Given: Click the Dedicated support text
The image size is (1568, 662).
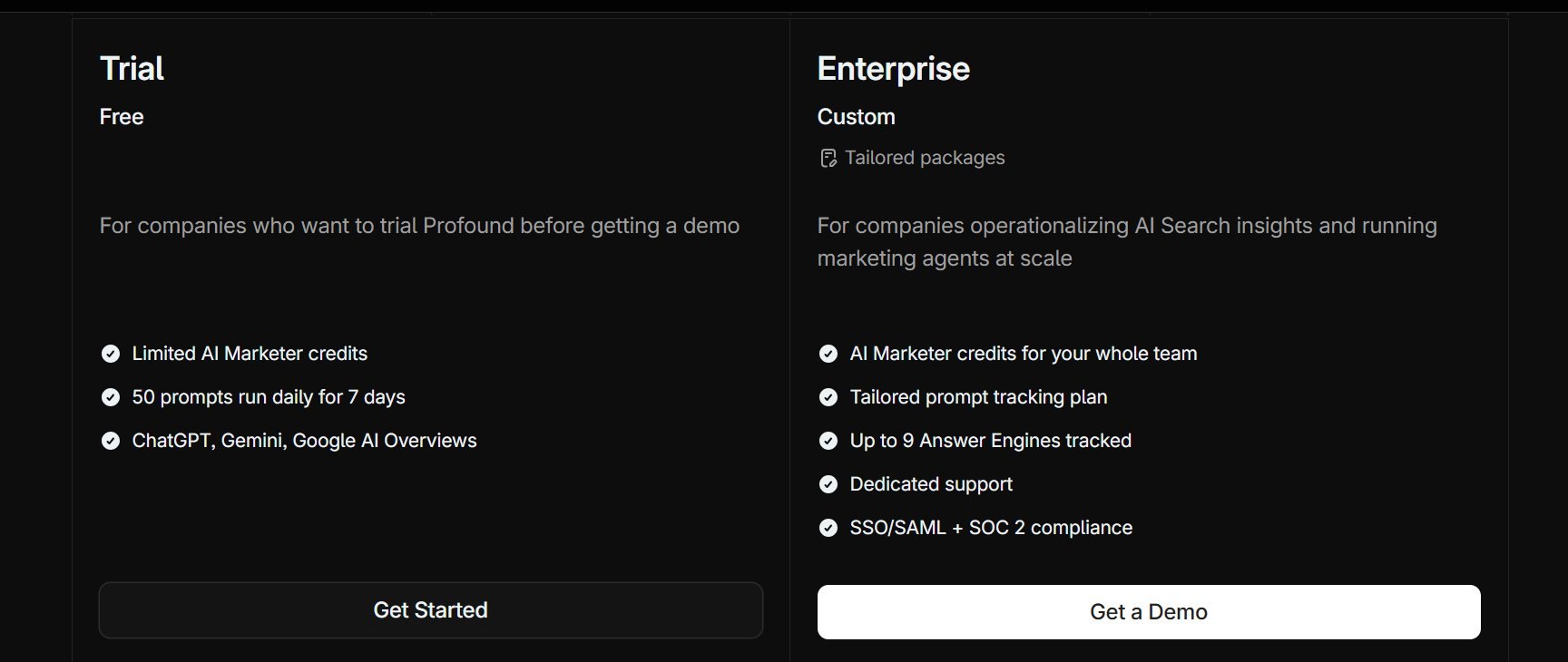Looking at the screenshot, I should 931,484.
